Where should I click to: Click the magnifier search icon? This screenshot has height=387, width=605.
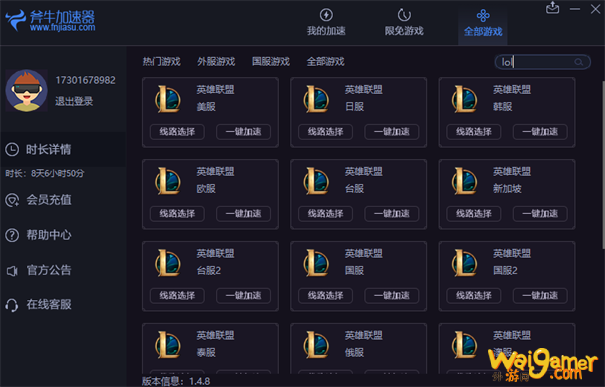coord(578,62)
